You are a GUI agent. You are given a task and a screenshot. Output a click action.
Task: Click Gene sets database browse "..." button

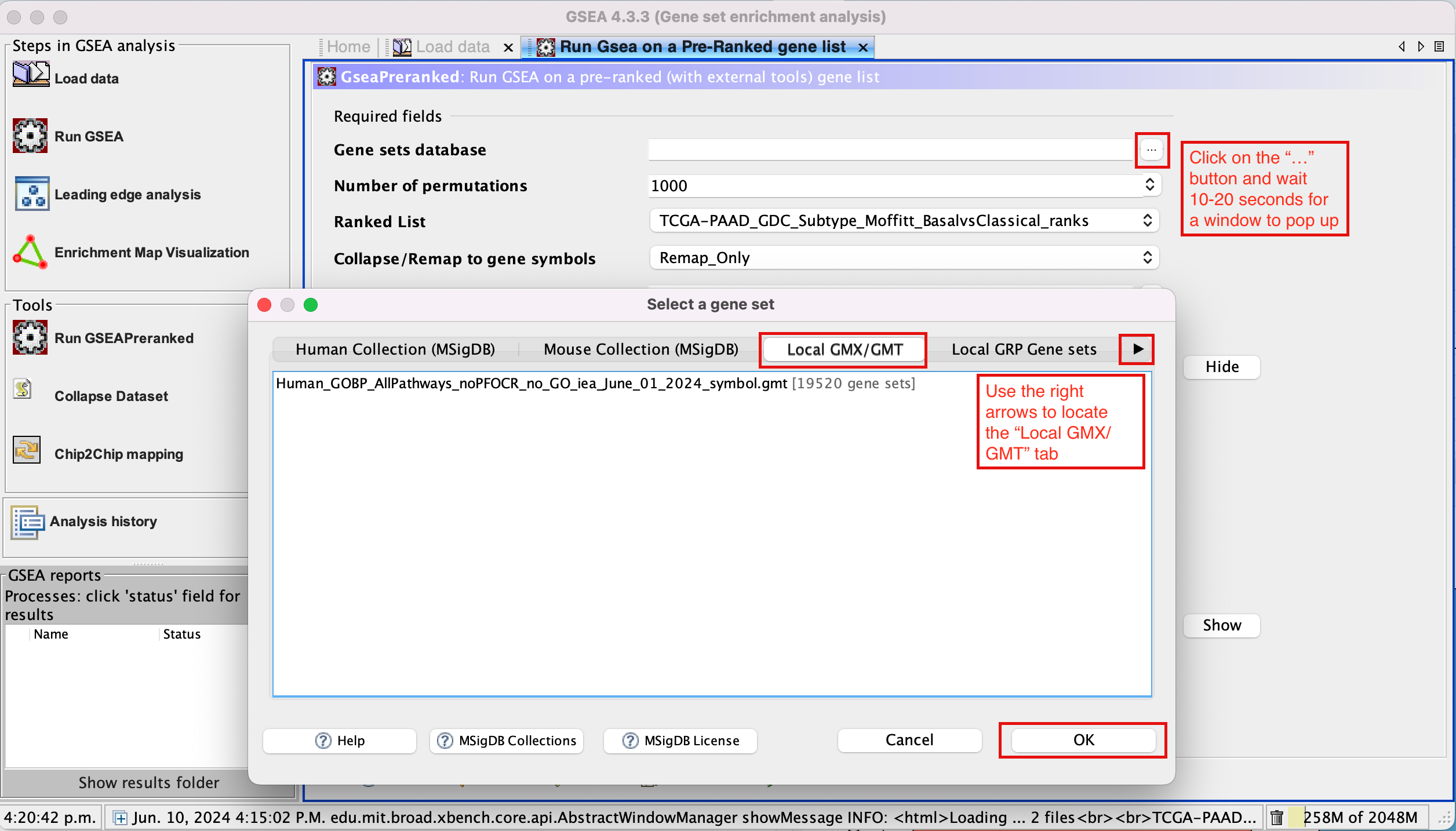[1152, 150]
